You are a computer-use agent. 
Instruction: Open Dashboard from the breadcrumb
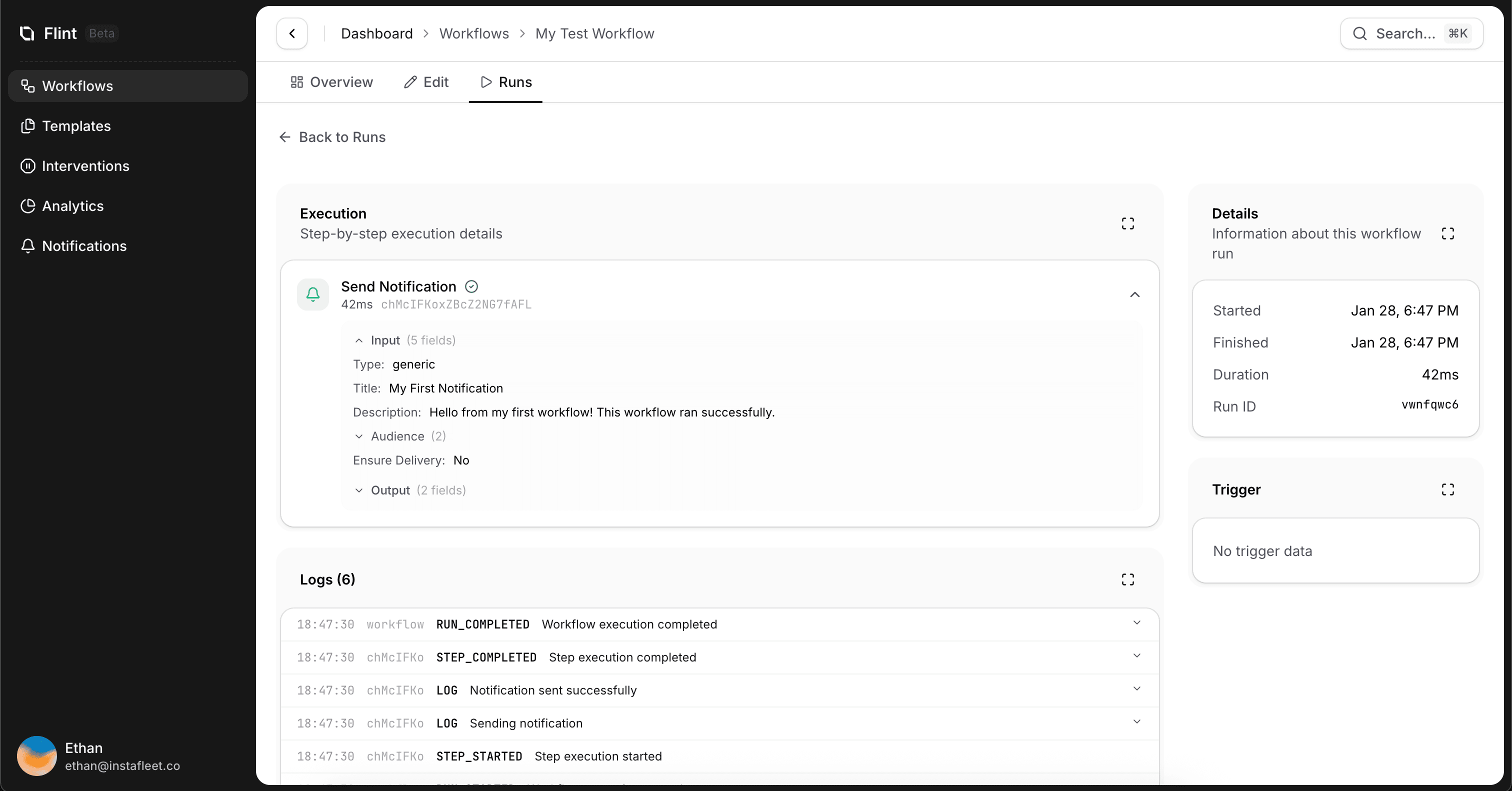point(376,33)
